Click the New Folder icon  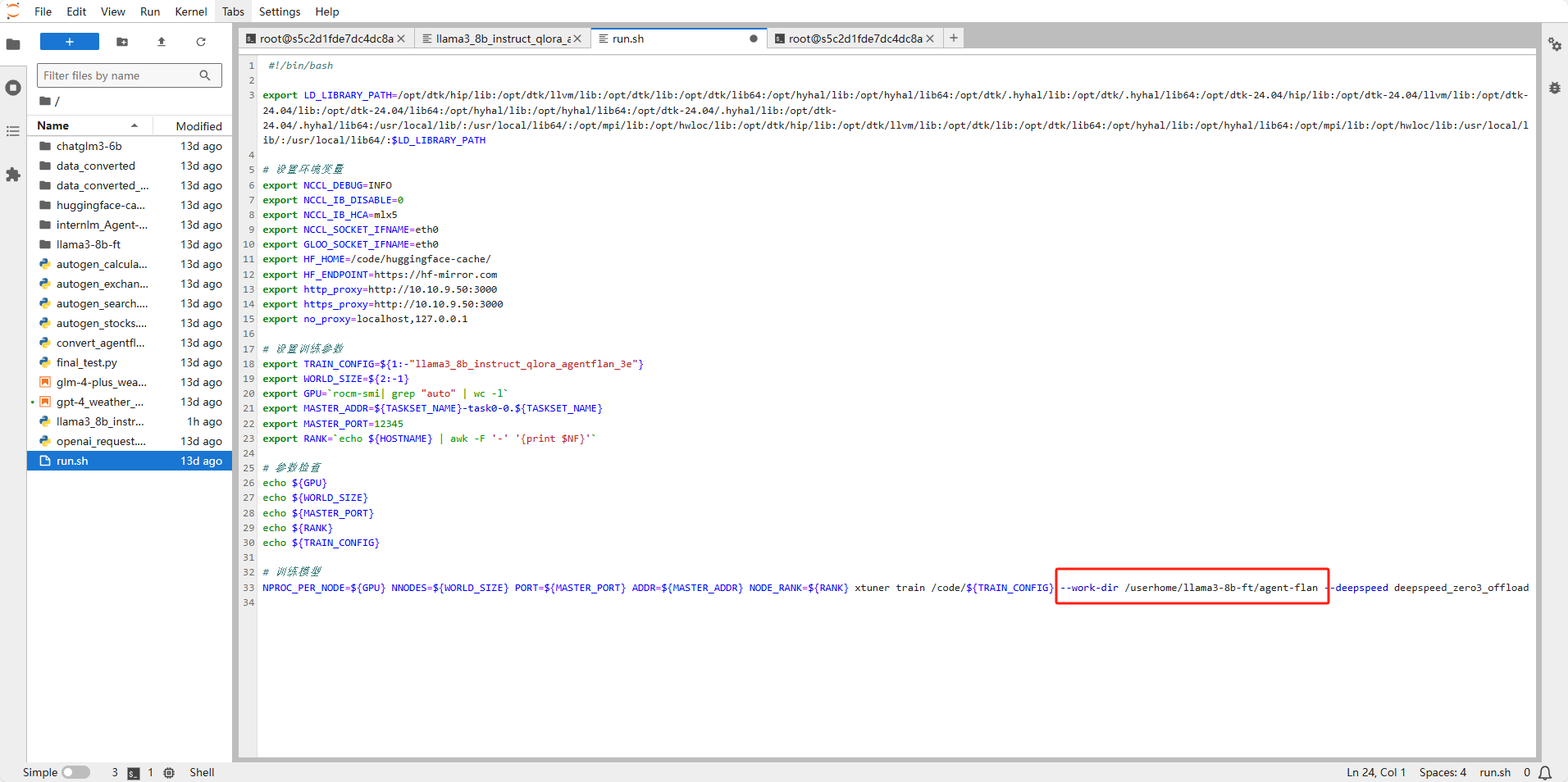(122, 42)
